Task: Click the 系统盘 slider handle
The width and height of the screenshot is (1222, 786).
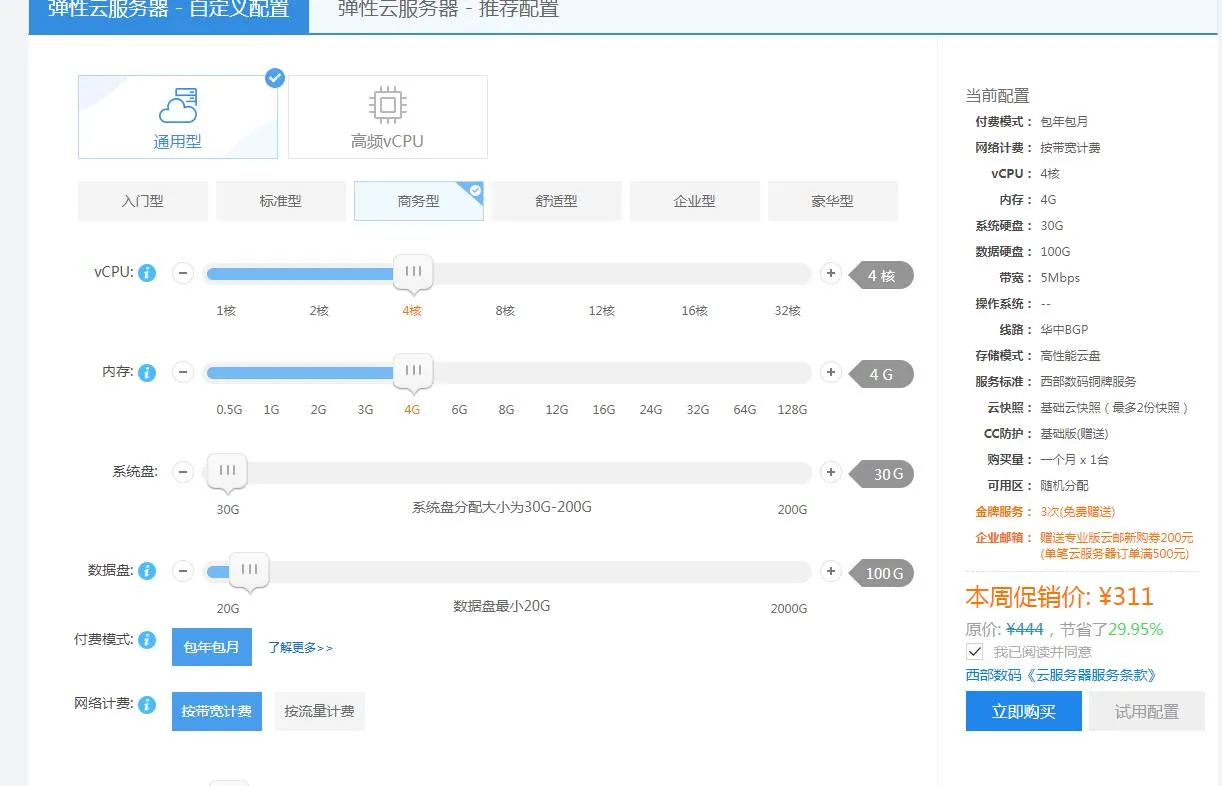Action: coord(228,472)
